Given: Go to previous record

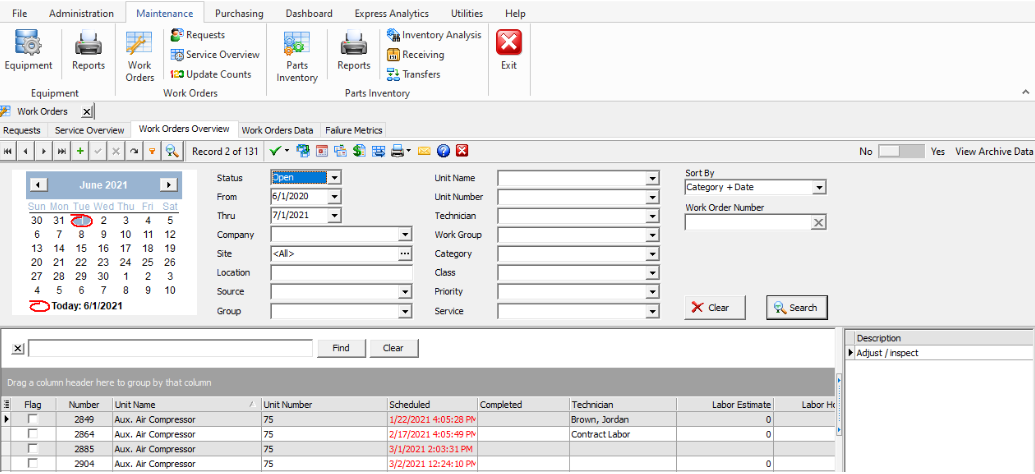Looking at the screenshot, I should click(x=25, y=151).
